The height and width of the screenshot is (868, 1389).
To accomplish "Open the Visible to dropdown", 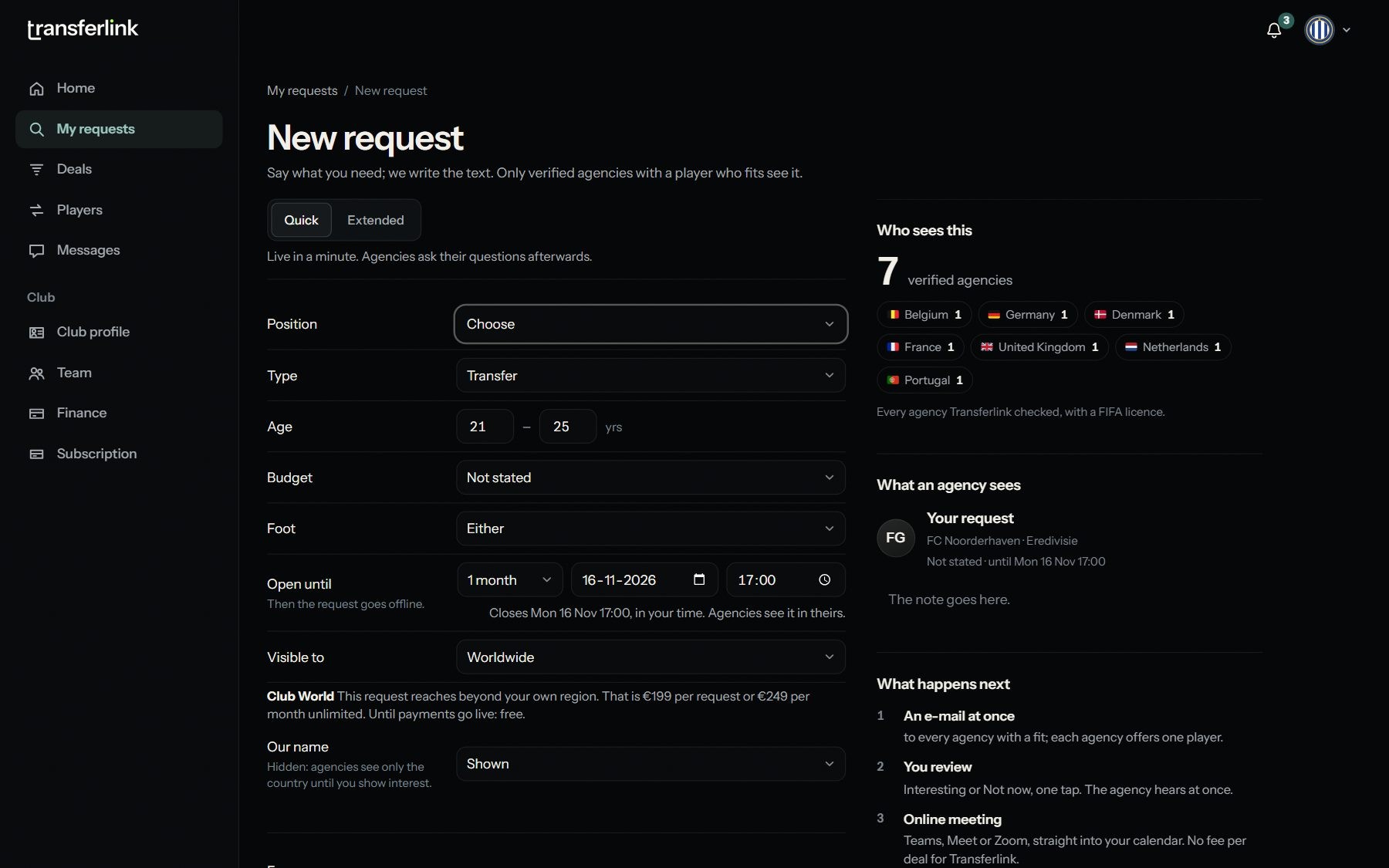I will click(x=651, y=657).
